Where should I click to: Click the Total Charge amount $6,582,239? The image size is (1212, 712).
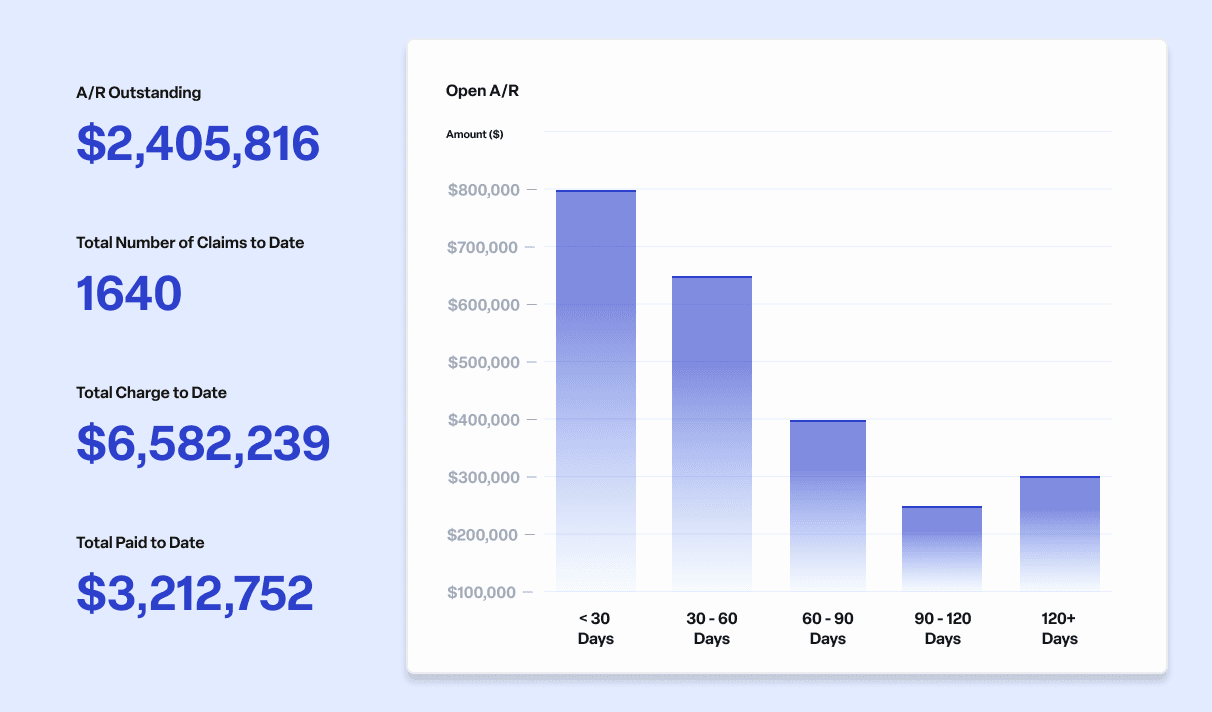point(203,444)
